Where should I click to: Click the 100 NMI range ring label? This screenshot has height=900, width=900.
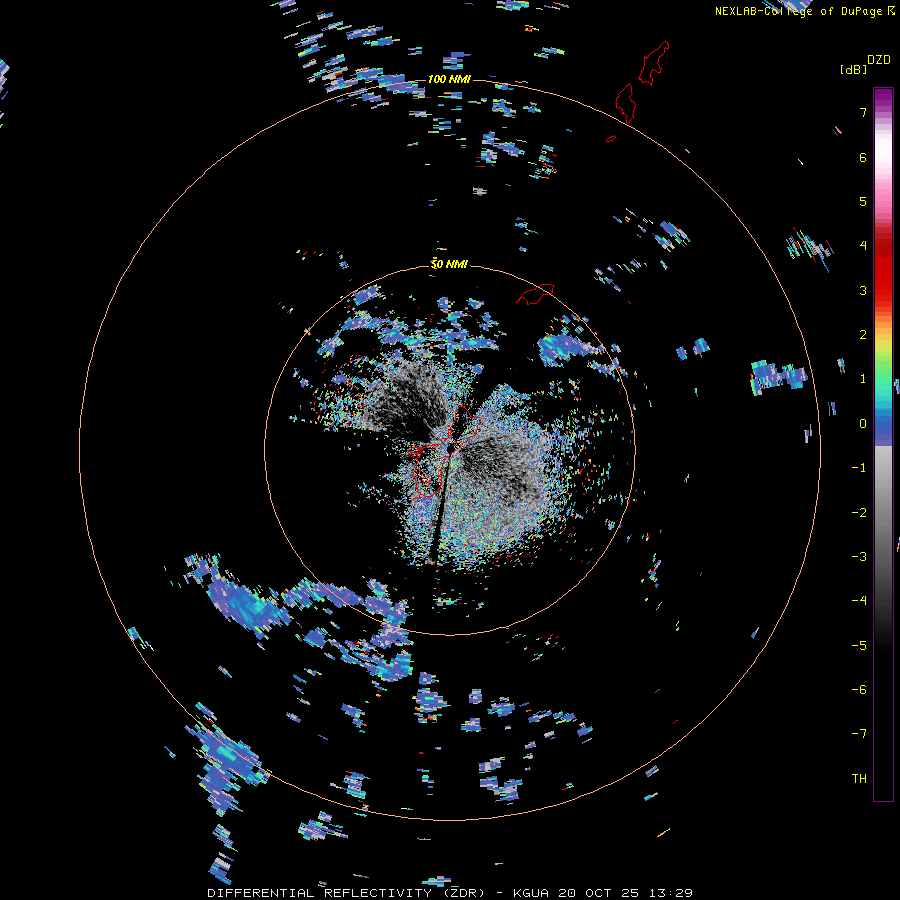tap(449, 79)
